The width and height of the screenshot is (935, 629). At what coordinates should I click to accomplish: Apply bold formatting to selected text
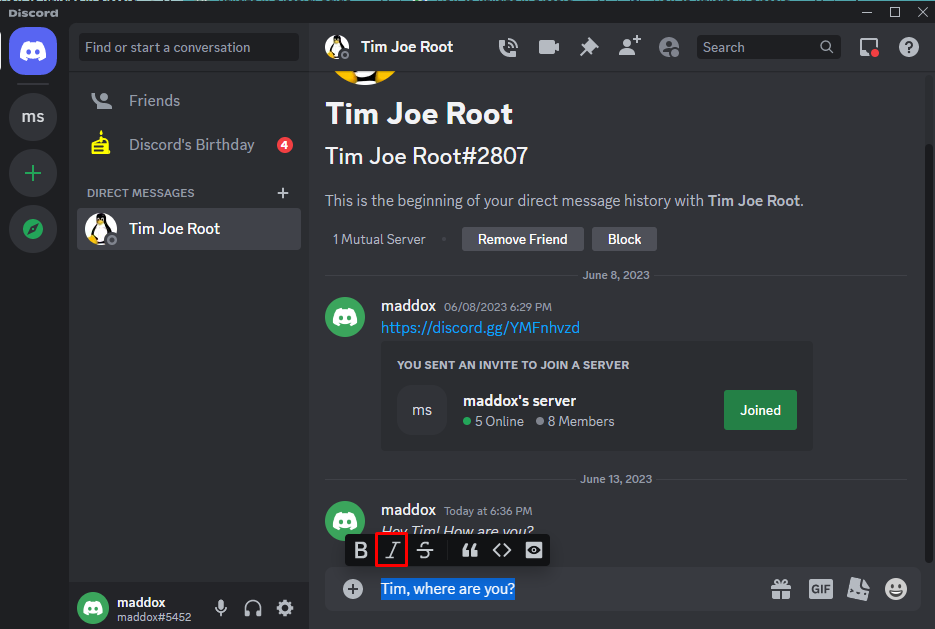tap(361, 550)
